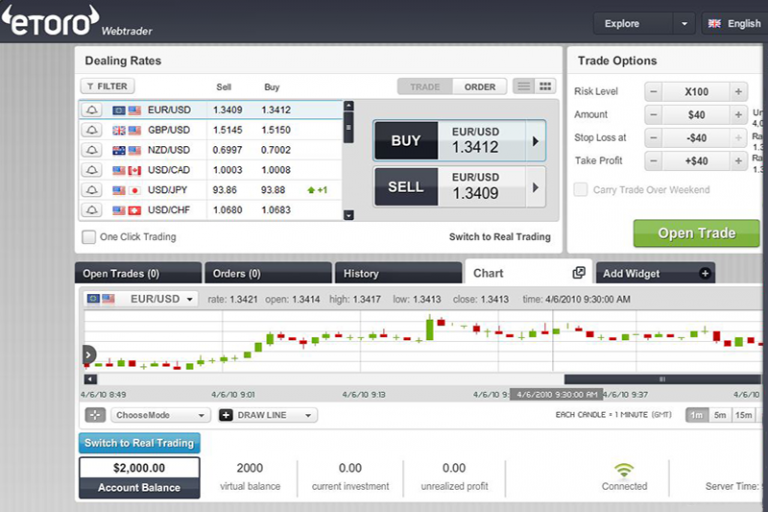This screenshot has height=512, width=768.
Task: Click the bell alert icon for NZD/USD
Action: pyautogui.click(x=92, y=150)
